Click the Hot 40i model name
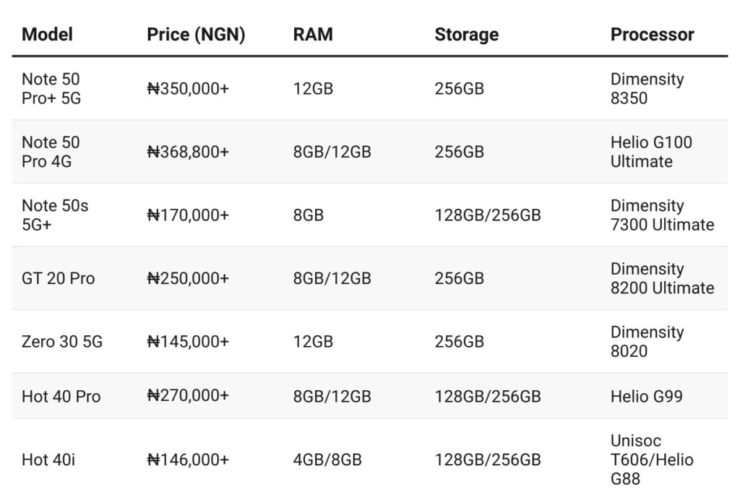This screenshot has width=740, height=500. tap(48, 459)
